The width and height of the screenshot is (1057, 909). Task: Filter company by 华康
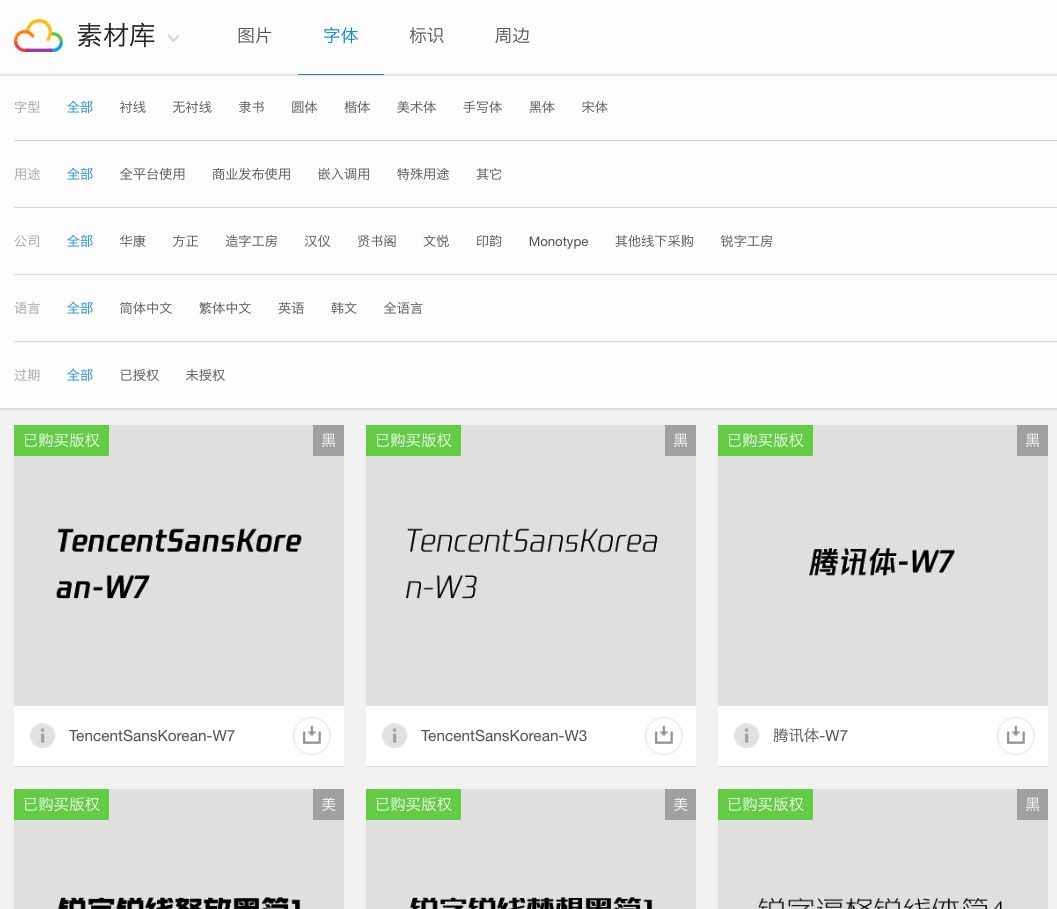132,241
